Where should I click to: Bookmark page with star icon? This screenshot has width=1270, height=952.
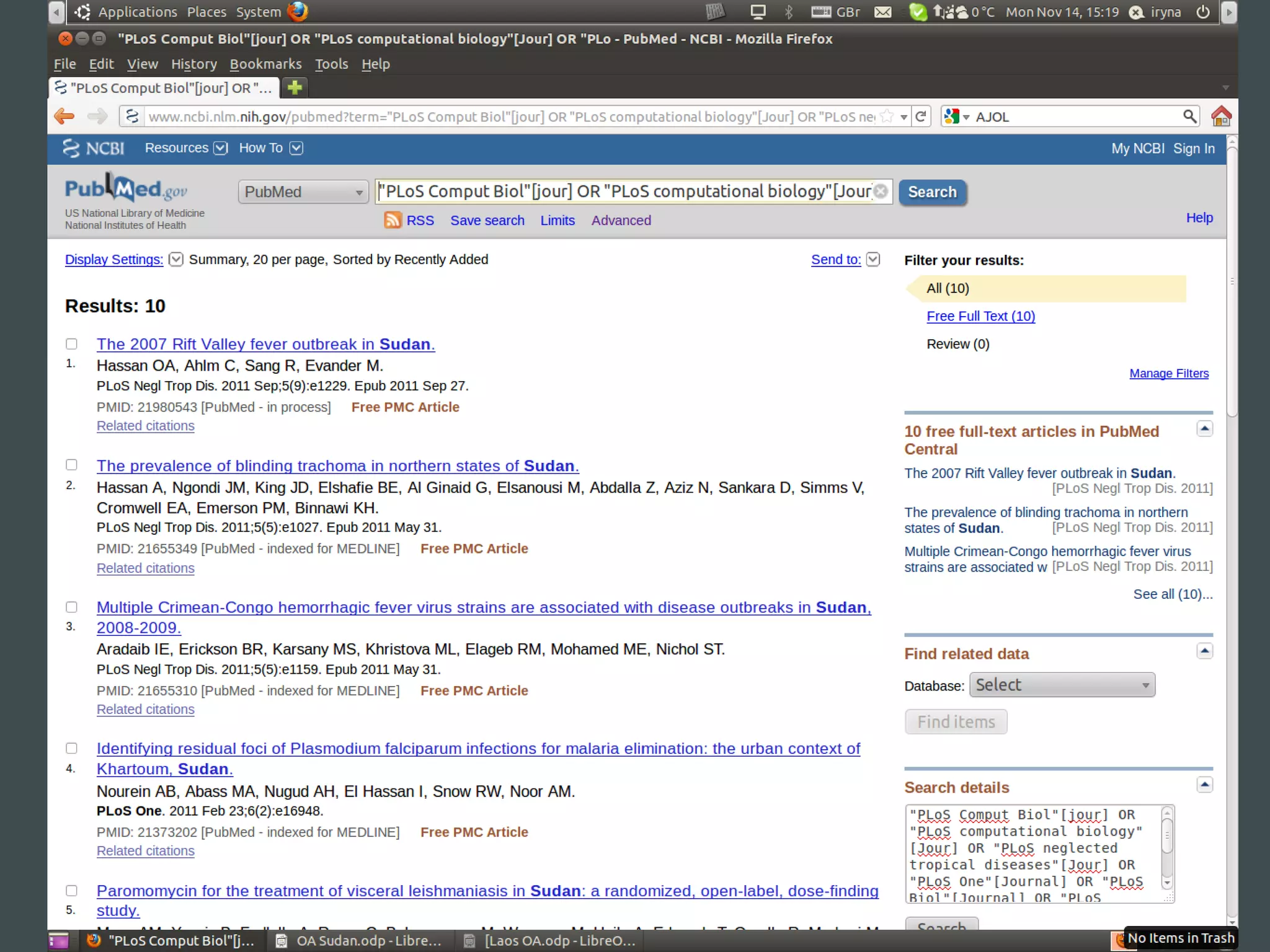(887, 117)
